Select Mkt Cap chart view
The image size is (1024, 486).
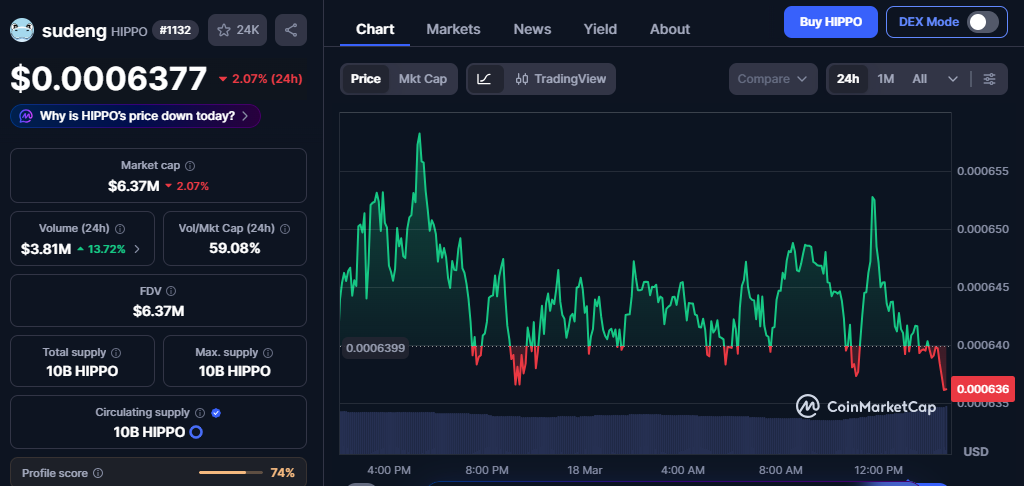423,79
